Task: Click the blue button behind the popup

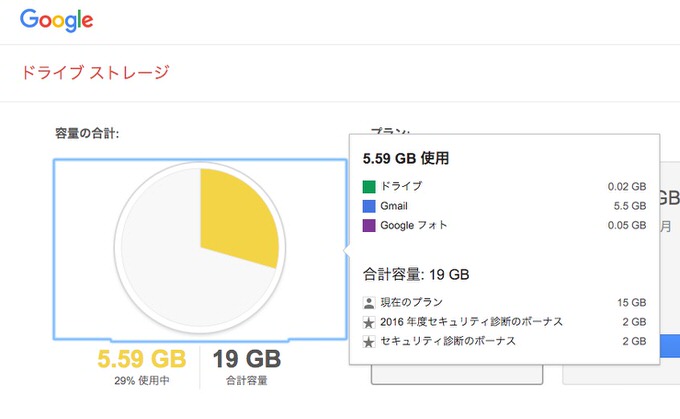Action: (670, 346)
